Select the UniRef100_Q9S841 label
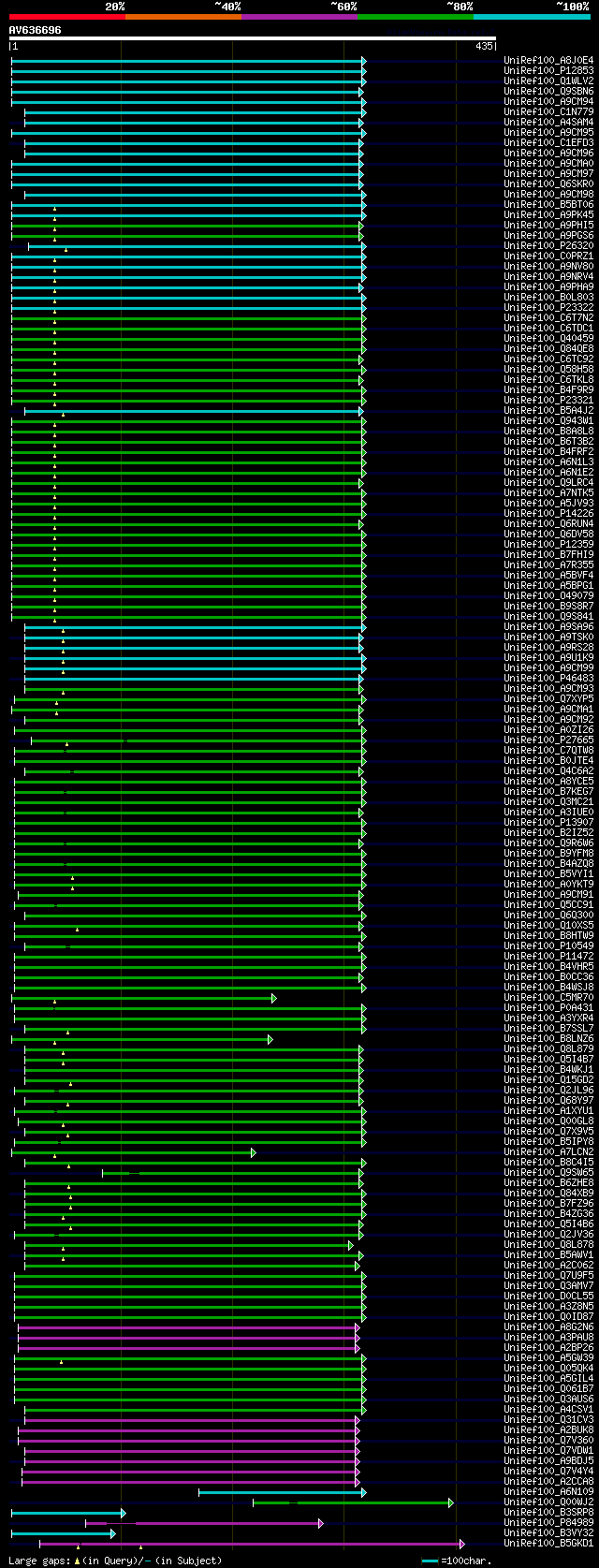Screen dimensions: 599x1568 [x=548, y=616]
